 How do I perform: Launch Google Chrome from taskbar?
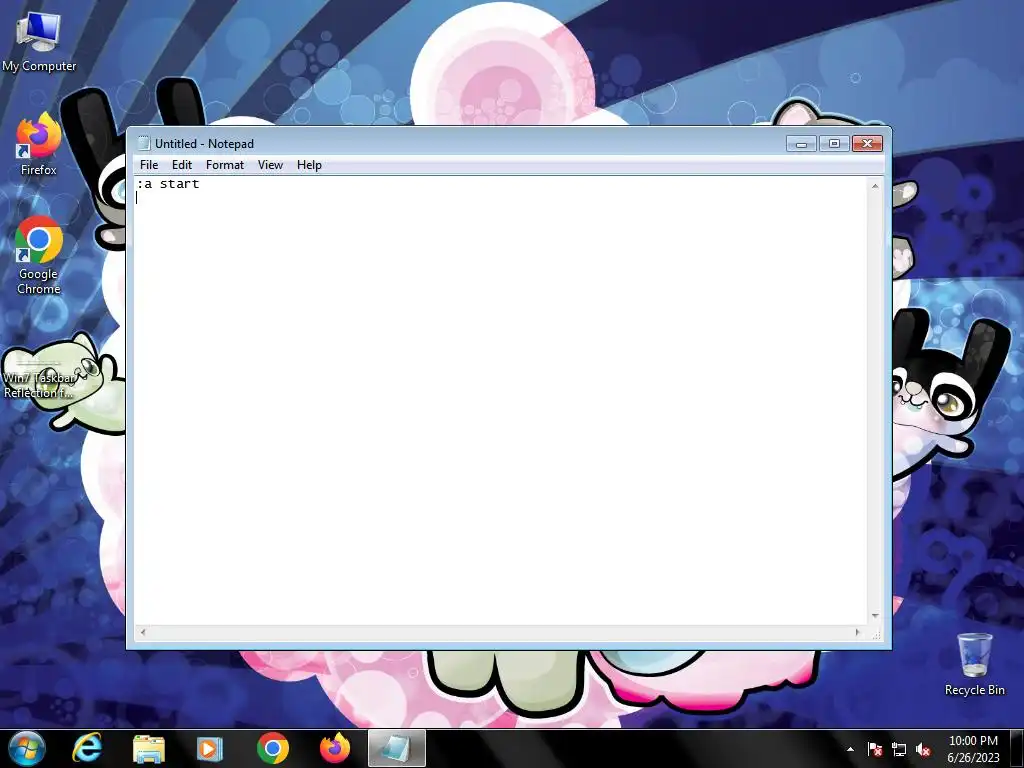[273, 748]
